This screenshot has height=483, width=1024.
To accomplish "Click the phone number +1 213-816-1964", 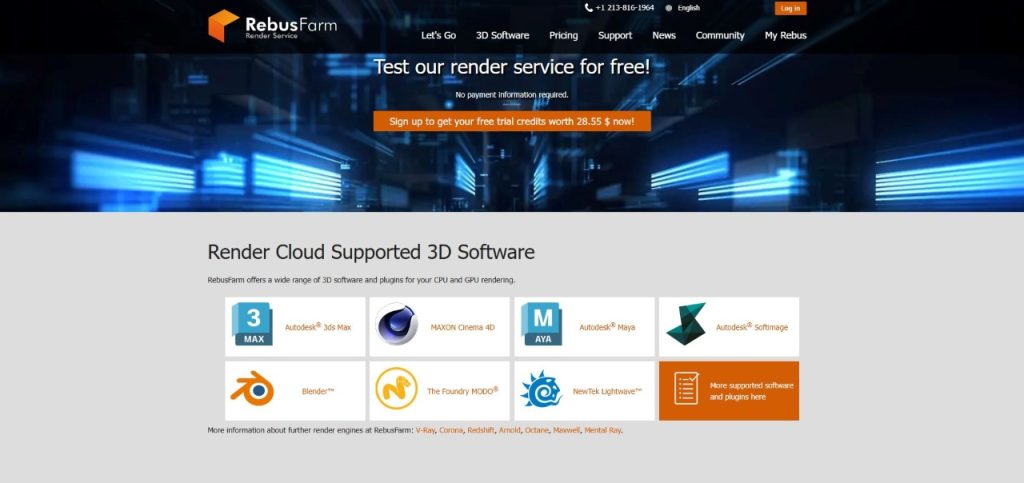I will tap(624, 8).
